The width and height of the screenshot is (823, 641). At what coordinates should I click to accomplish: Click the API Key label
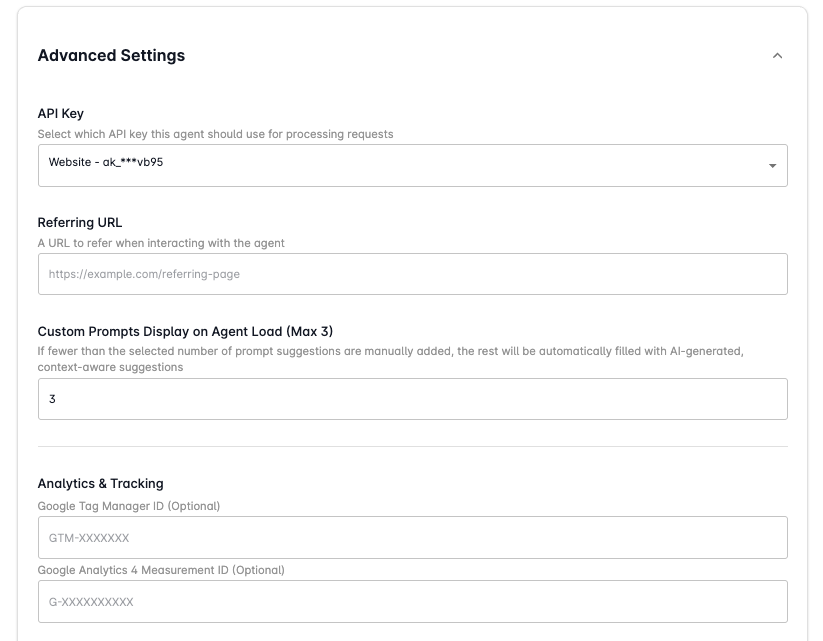point(60,113)
